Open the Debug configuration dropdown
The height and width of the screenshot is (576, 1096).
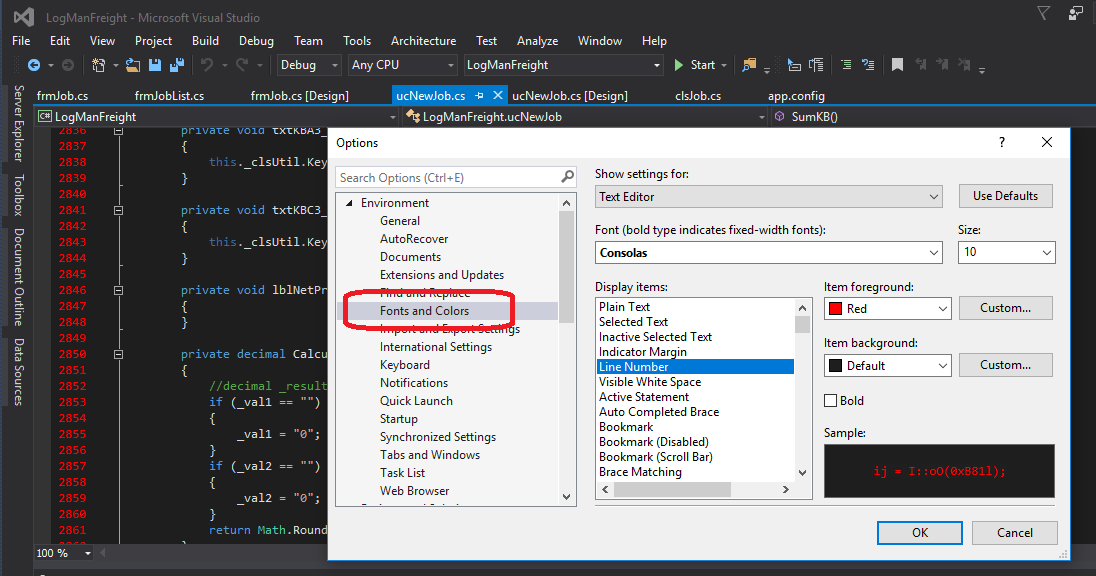[309, 65]
